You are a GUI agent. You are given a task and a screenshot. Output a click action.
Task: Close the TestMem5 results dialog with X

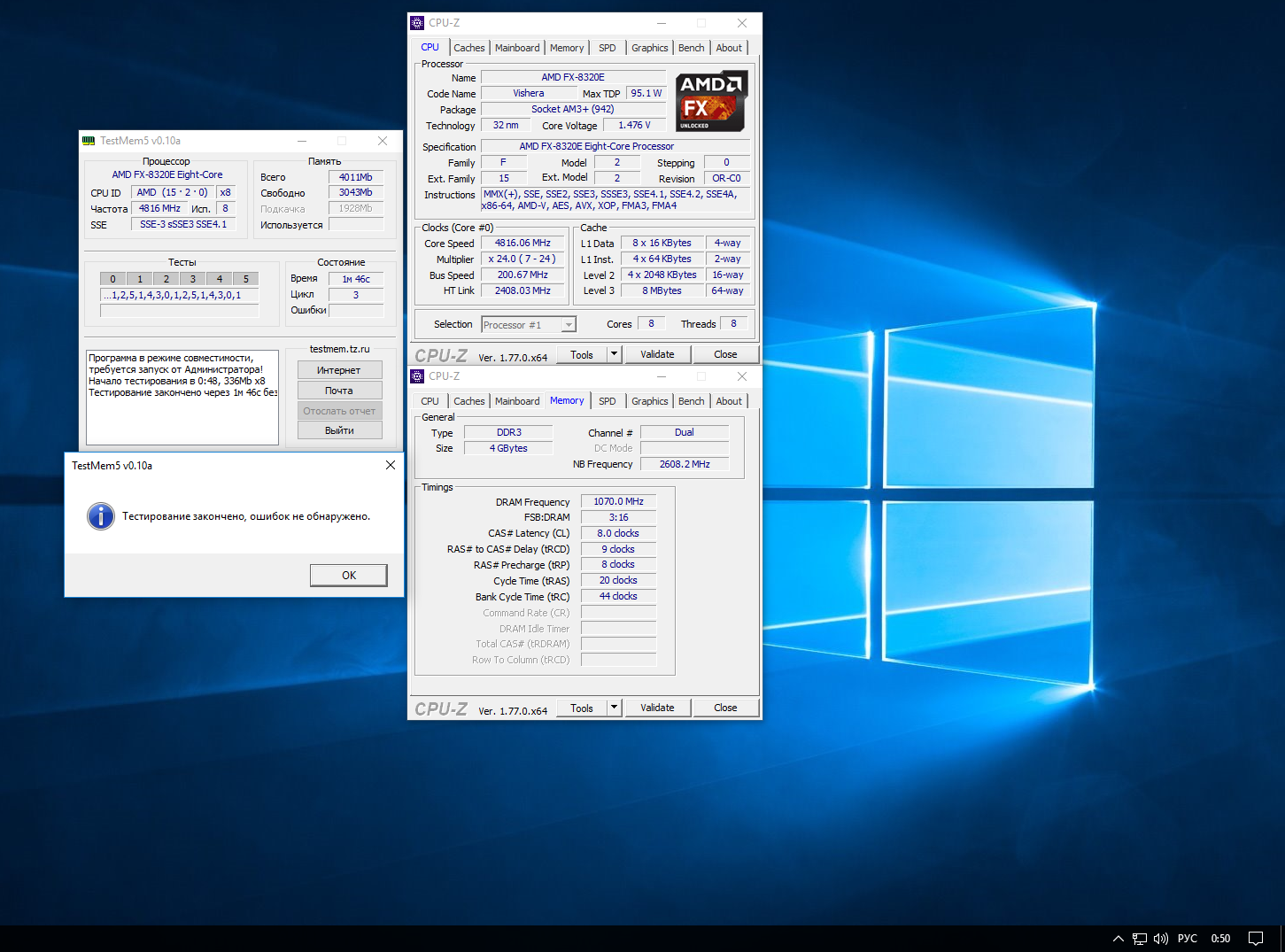pos(391,465)
